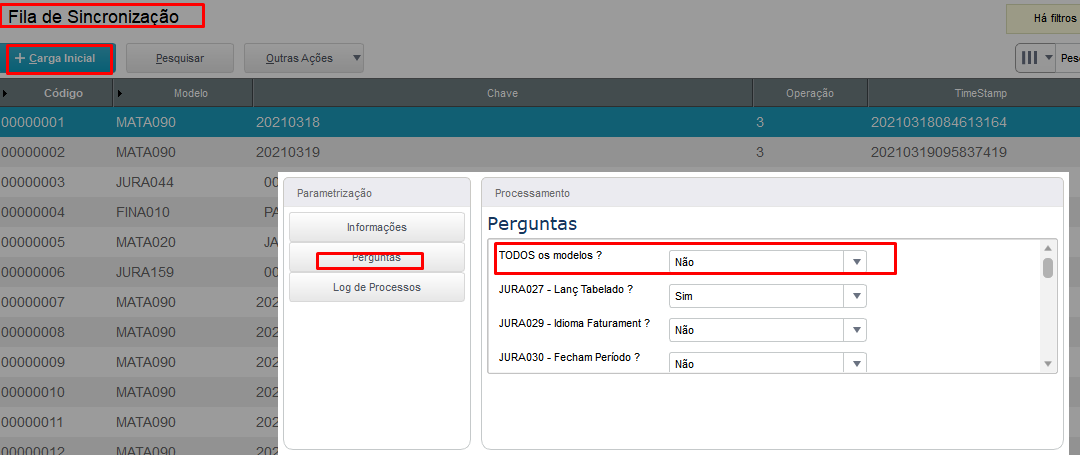Open the TODOS os modelos combo box

(x=768, y=262)
